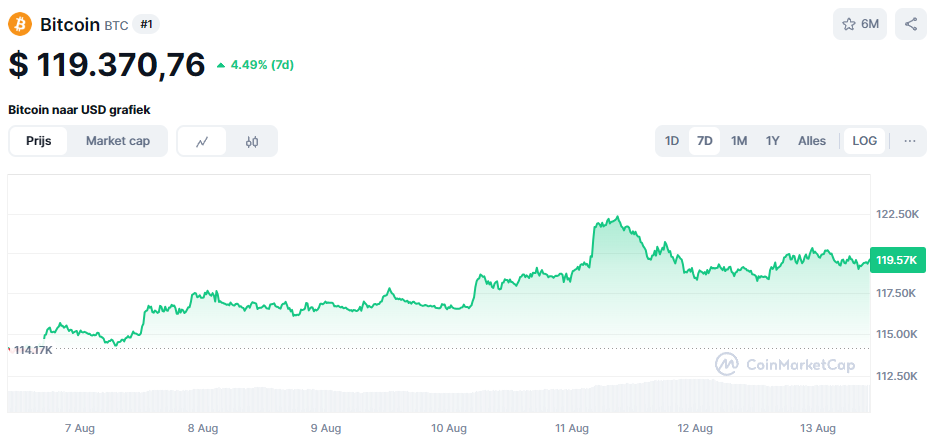Click the 114.17K baseline price label
The image size is (935, 435).
33,350
